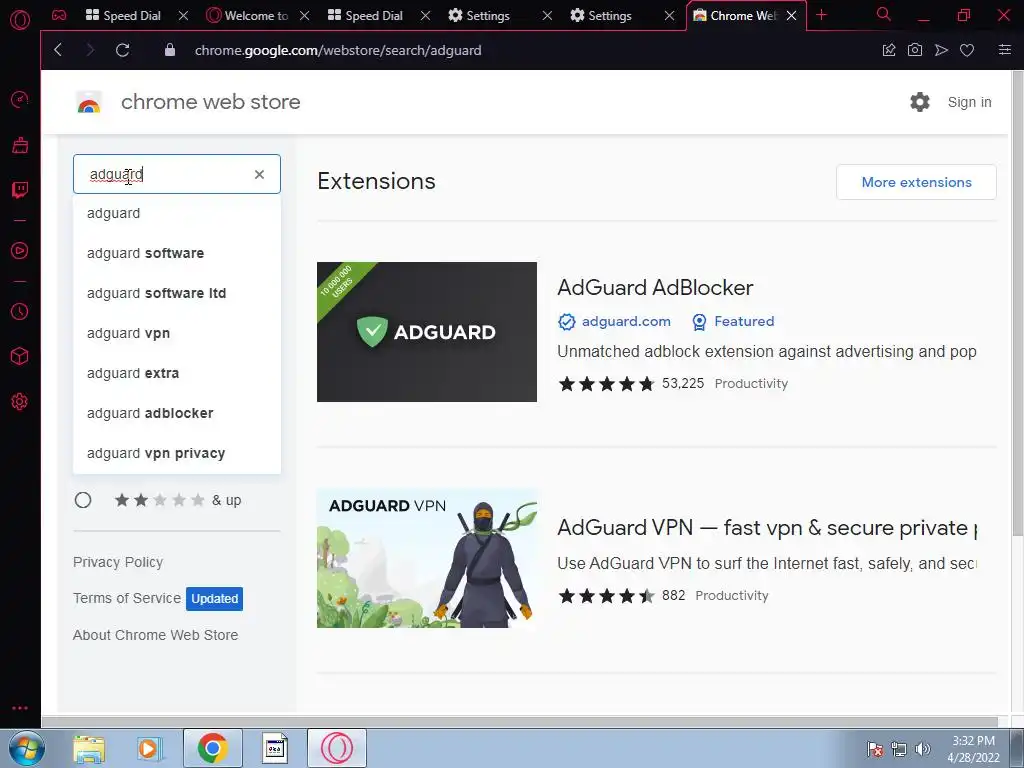The image size is (1024, 768).
Task: Click AdGuard VPN ninja thumbnail
Action: point(426,558)
